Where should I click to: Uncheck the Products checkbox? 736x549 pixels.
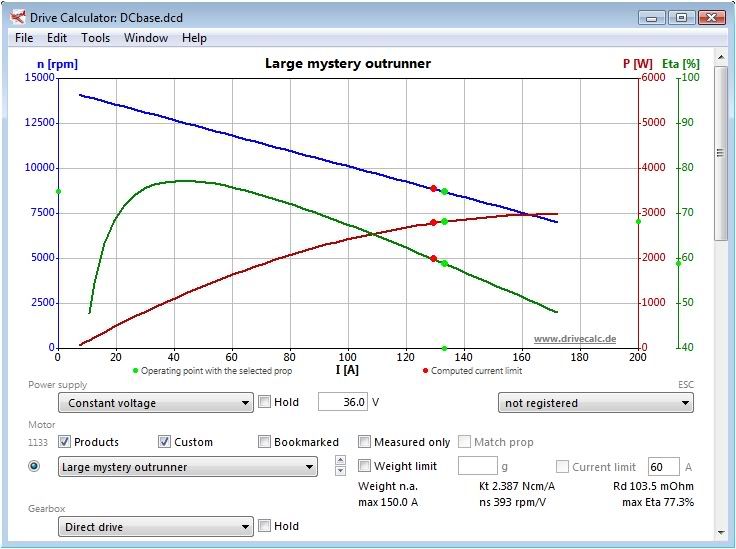[x=65, y=442]
